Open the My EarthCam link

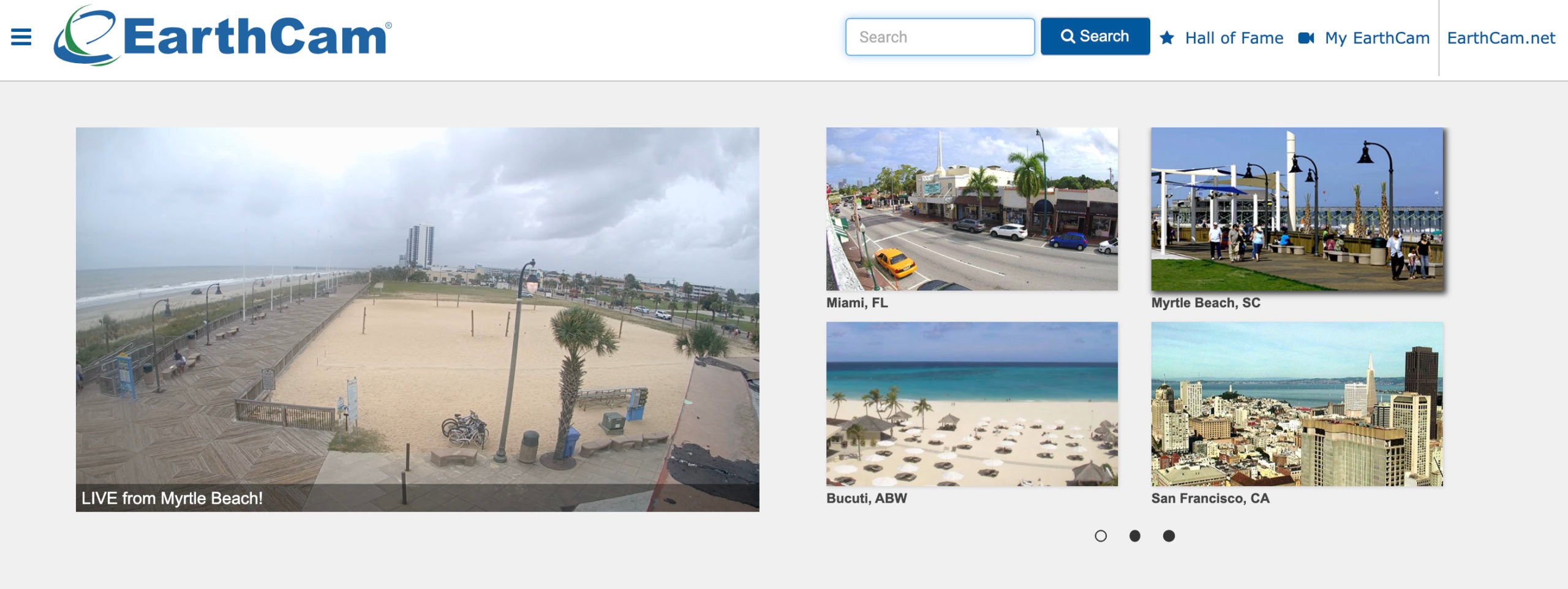pos(1377,38)
